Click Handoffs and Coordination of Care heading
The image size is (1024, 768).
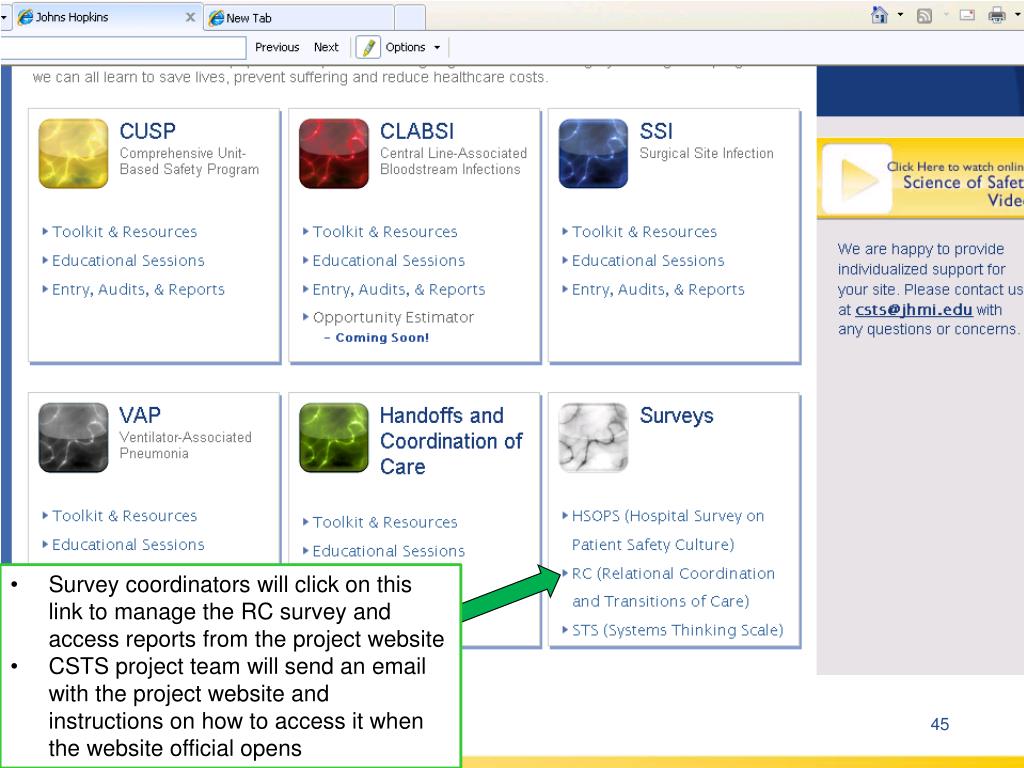tap(451, 441)
